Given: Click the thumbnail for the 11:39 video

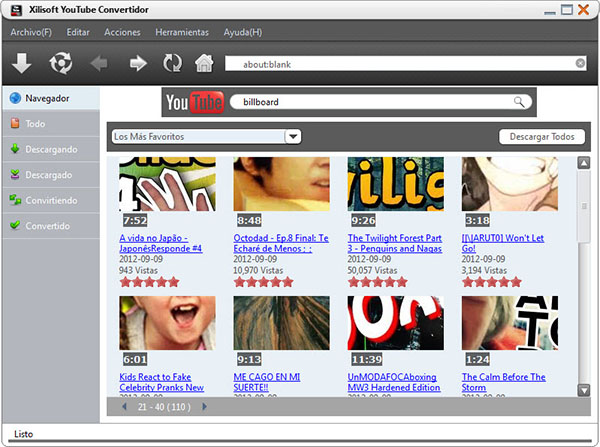Looking at the screenshot, I should 396,323.
